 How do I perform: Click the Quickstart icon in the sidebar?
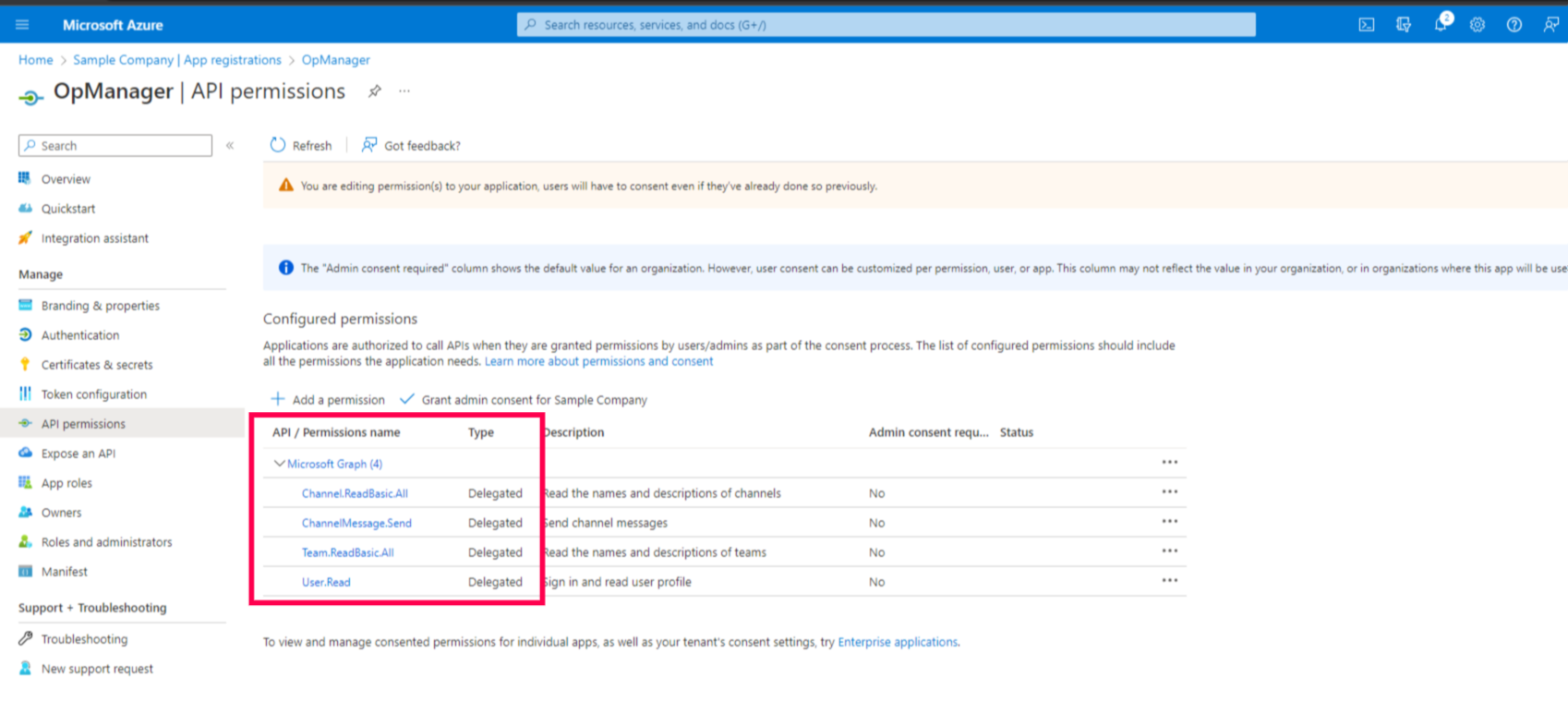tap(25, 208)
